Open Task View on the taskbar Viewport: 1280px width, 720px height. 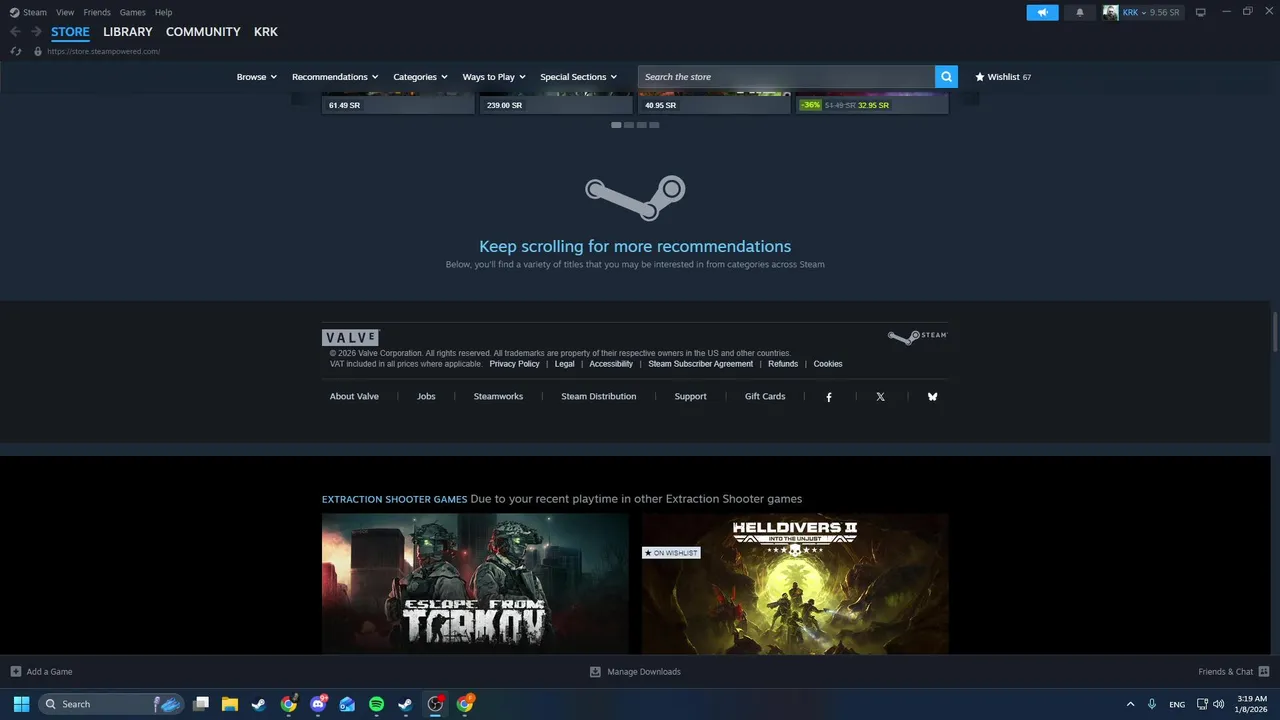click(x=201, y=704)
